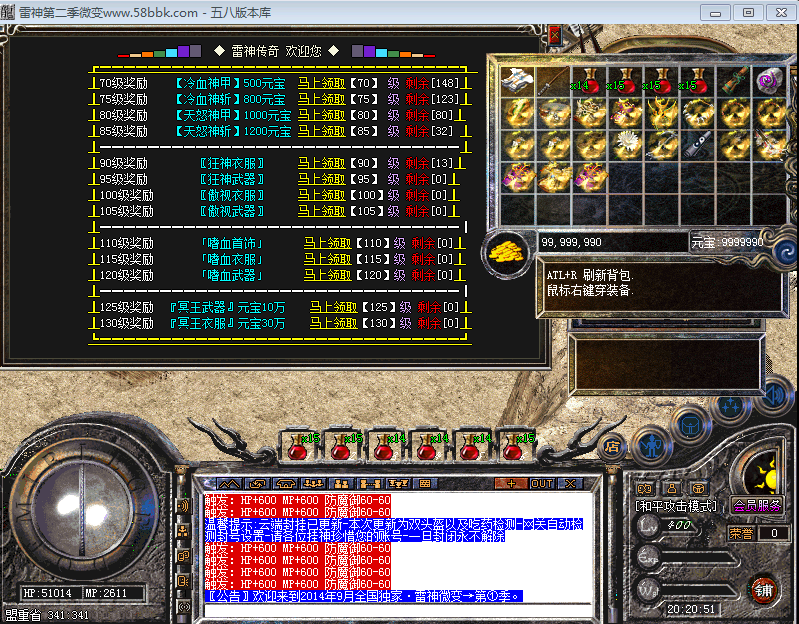
Task: Open 会员服务 member services
Action: coord(757,505)
